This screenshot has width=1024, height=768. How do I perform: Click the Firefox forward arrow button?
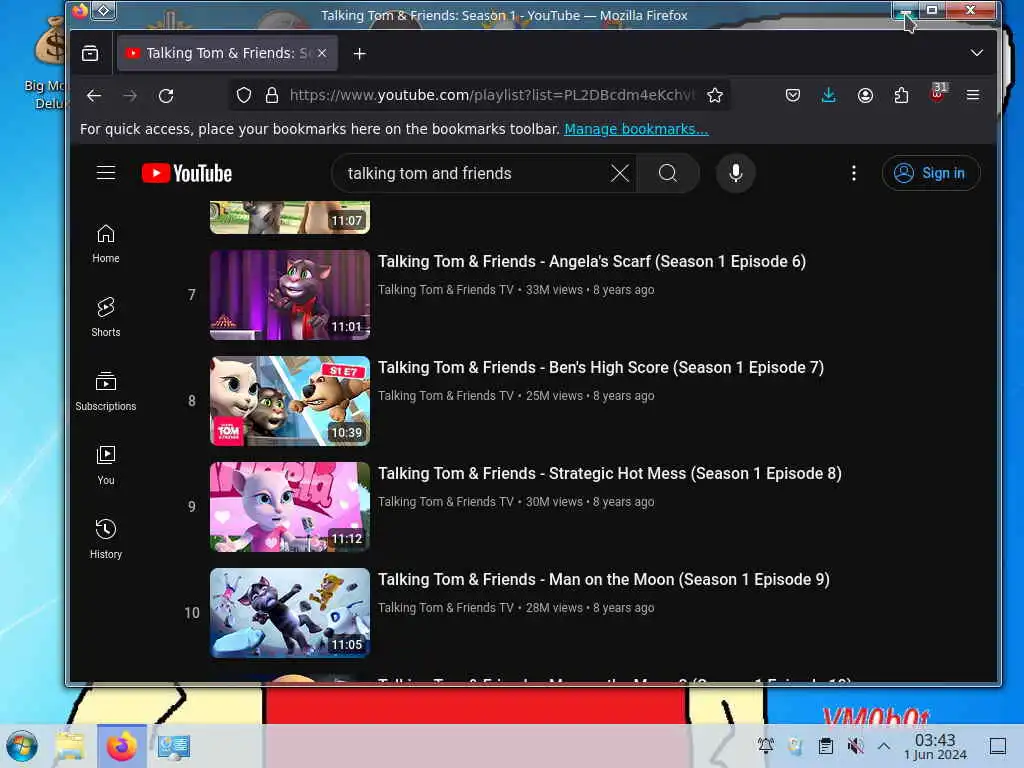(130, 95)
